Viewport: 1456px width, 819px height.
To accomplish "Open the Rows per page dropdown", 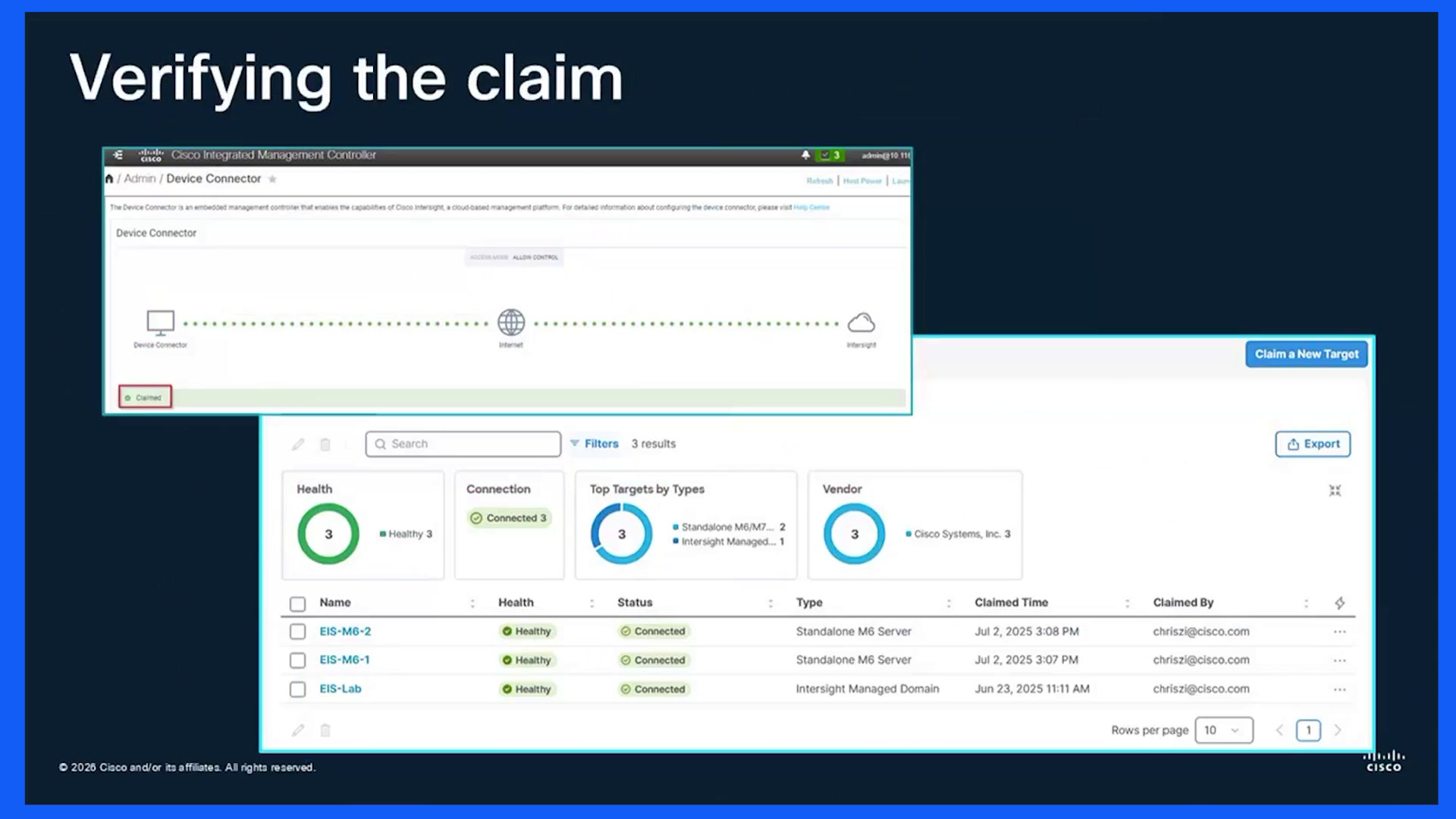I will coord(1224,730).
